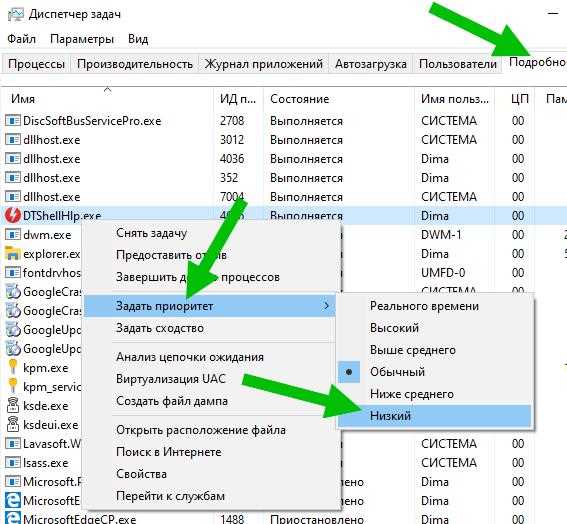The image size is (567, 524).
Task: Switch to the Пользователи tab
Action: (457, 64)
